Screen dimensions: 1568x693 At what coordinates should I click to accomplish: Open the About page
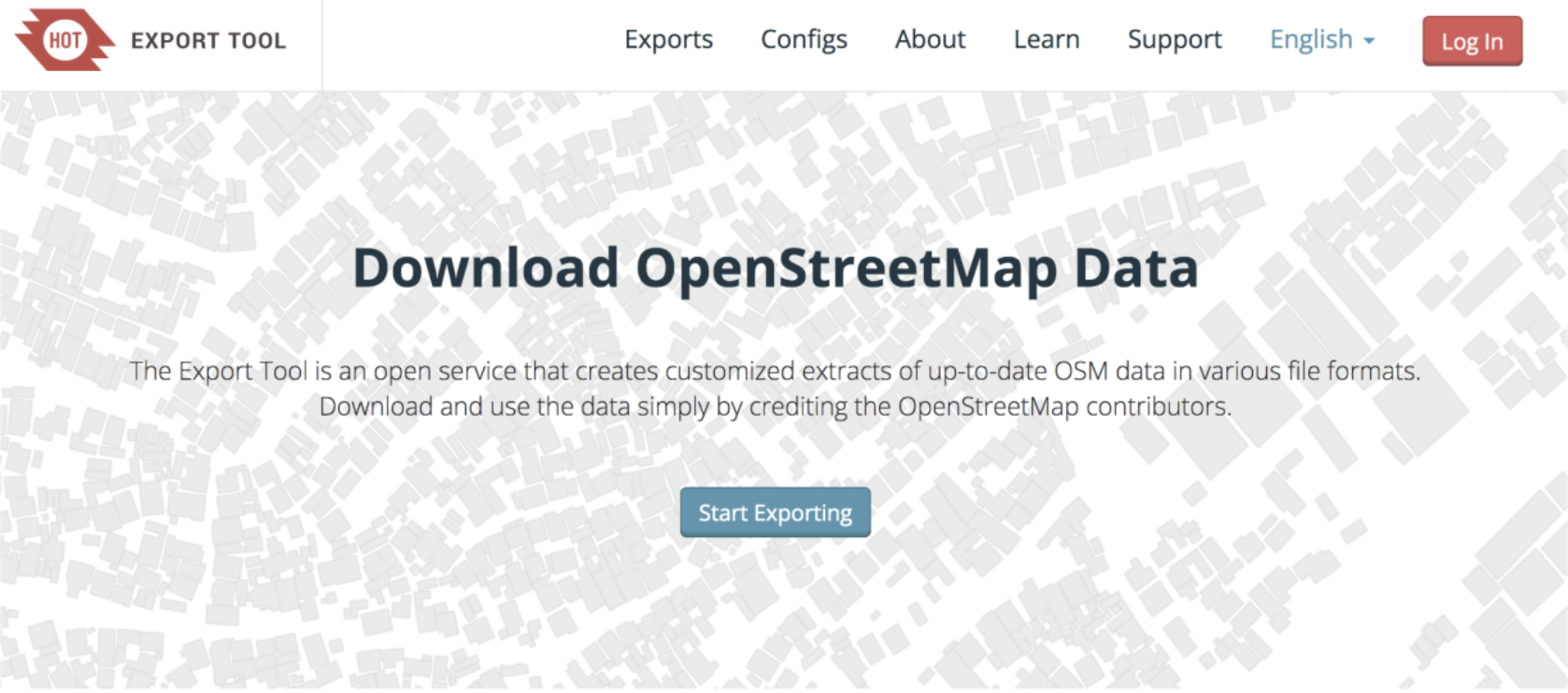tap(930, 39)
